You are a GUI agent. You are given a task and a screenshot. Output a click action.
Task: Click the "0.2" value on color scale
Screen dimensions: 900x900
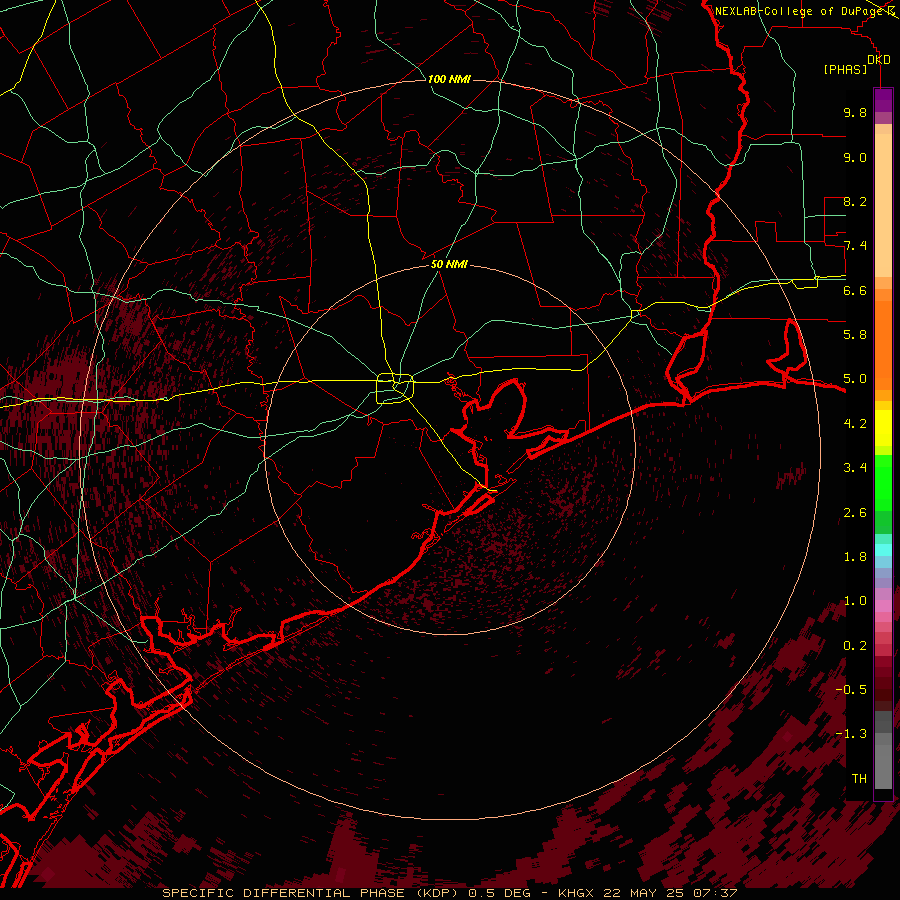[x=855, y=646]
